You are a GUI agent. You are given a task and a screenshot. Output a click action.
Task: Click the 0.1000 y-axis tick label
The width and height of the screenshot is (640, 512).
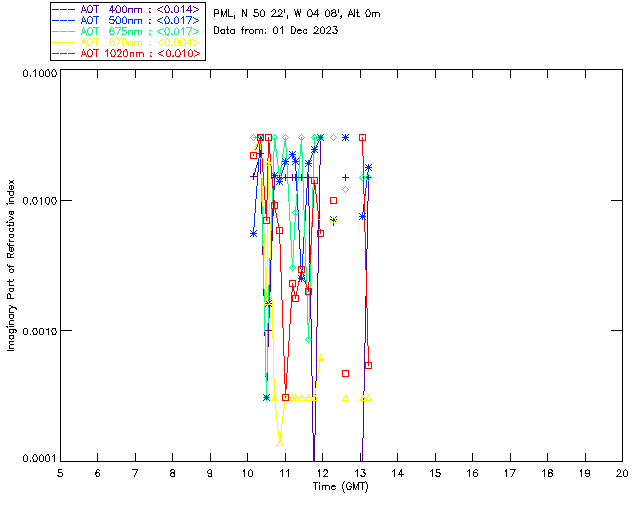click(40, 73)
